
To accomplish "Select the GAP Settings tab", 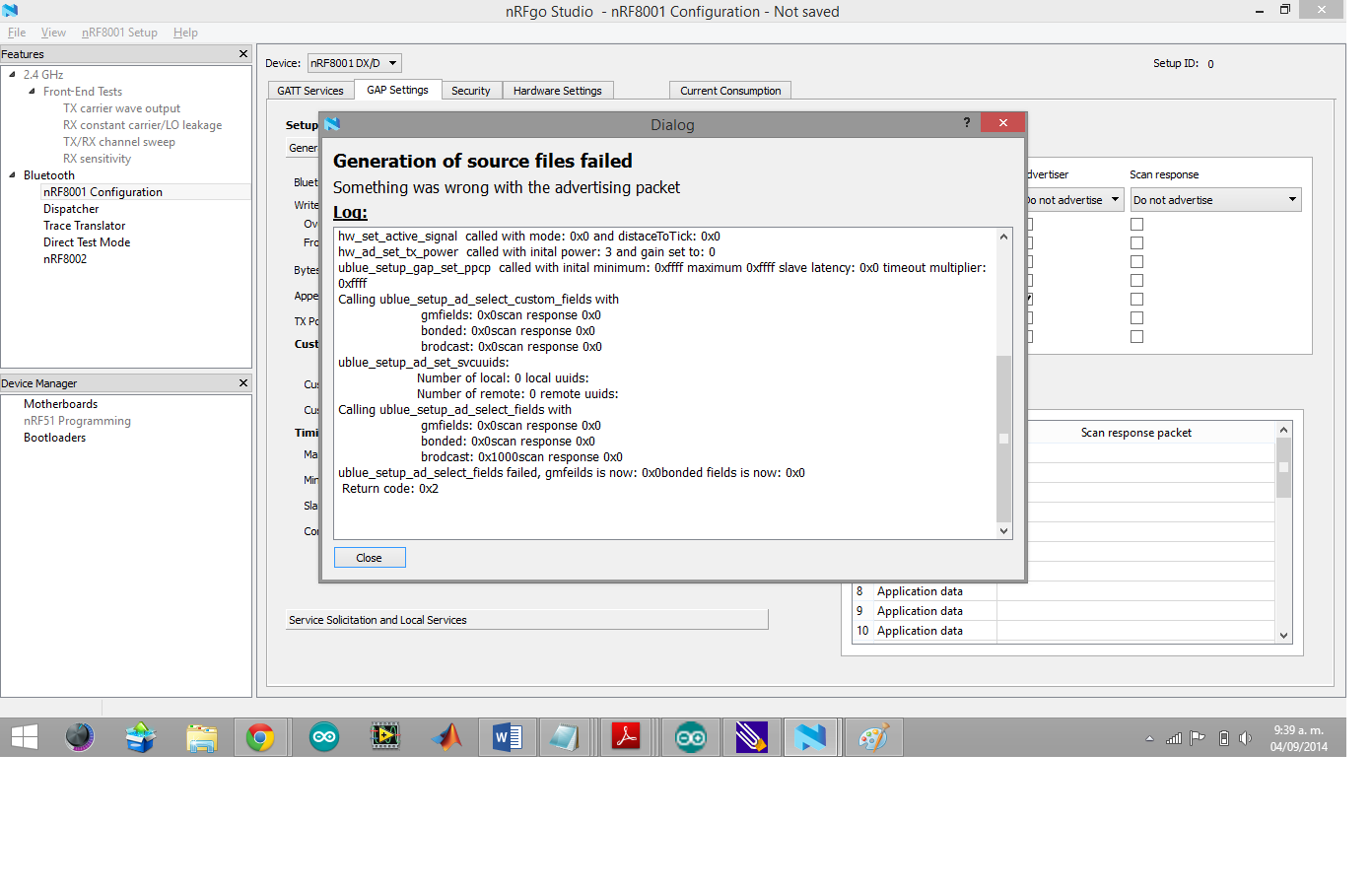I will (398, 90).
